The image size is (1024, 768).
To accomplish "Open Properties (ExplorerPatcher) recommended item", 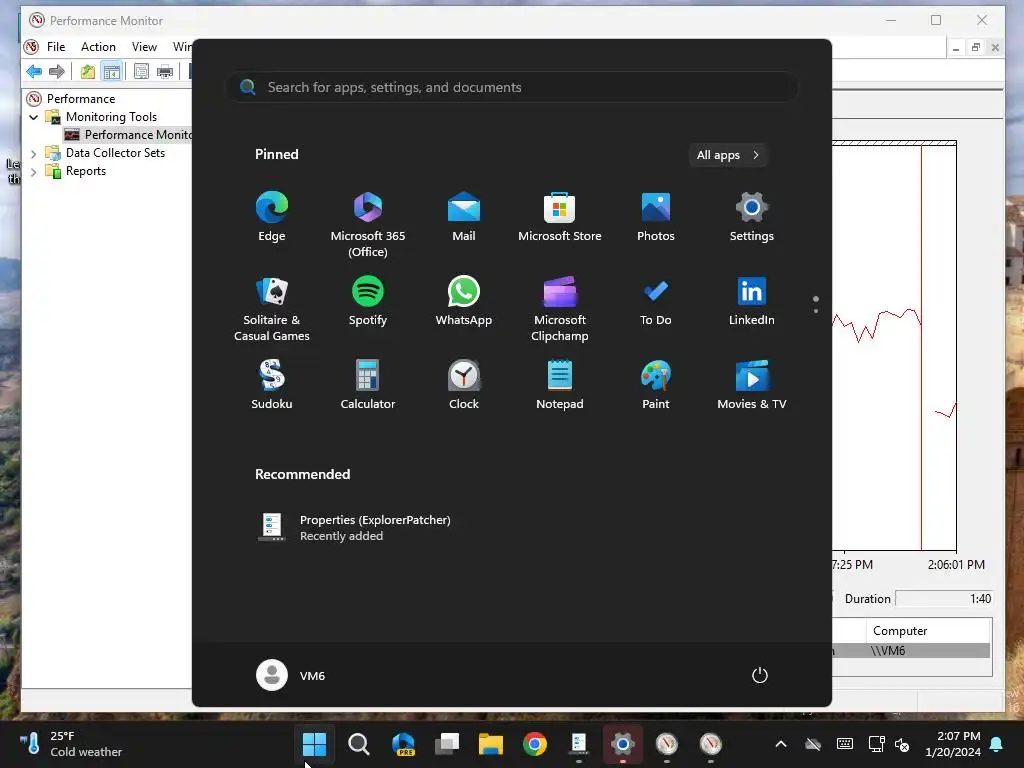I will (356, 528).
